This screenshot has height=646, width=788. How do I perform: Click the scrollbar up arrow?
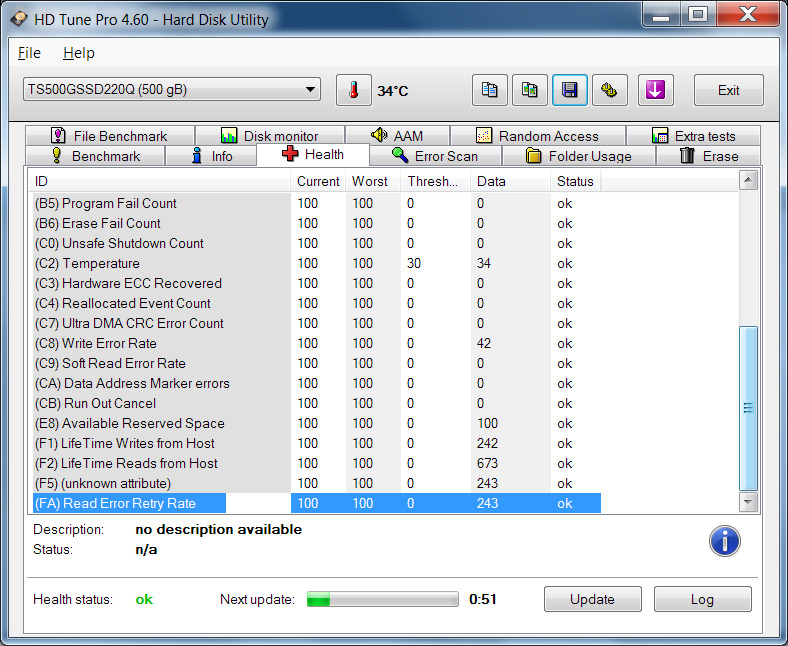[748, 180]
